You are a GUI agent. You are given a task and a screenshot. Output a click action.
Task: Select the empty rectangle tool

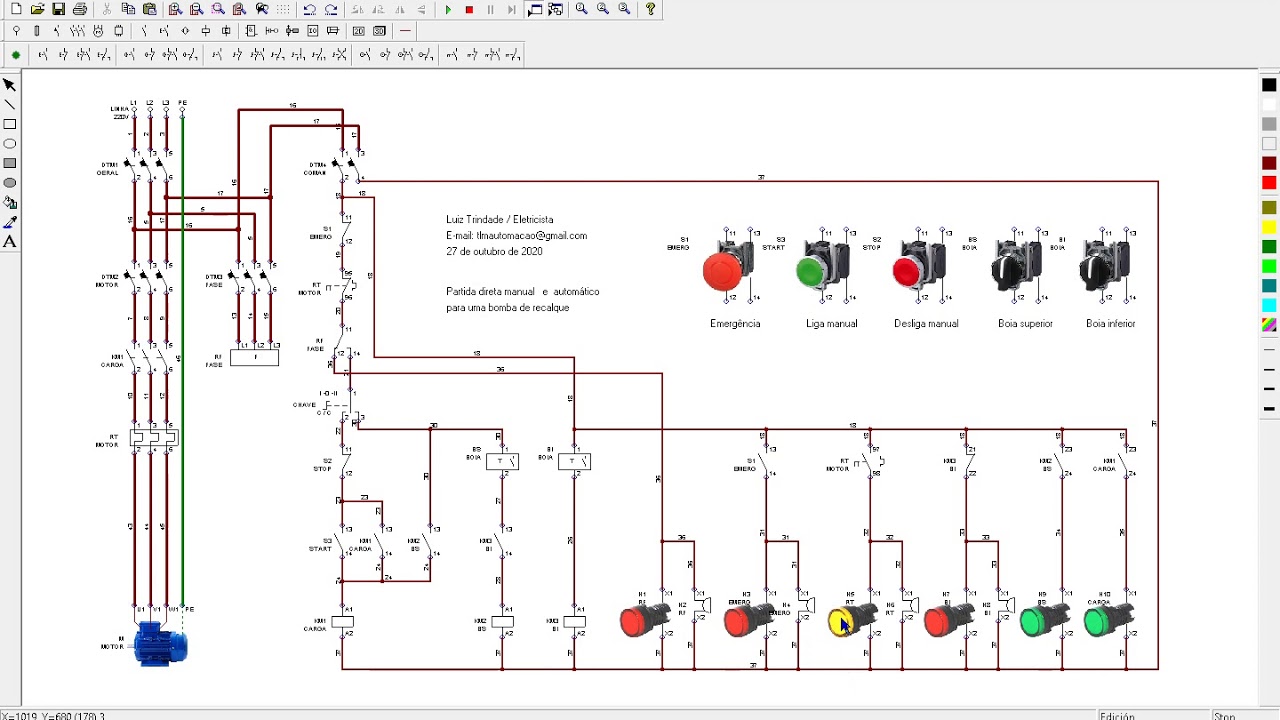10,124
